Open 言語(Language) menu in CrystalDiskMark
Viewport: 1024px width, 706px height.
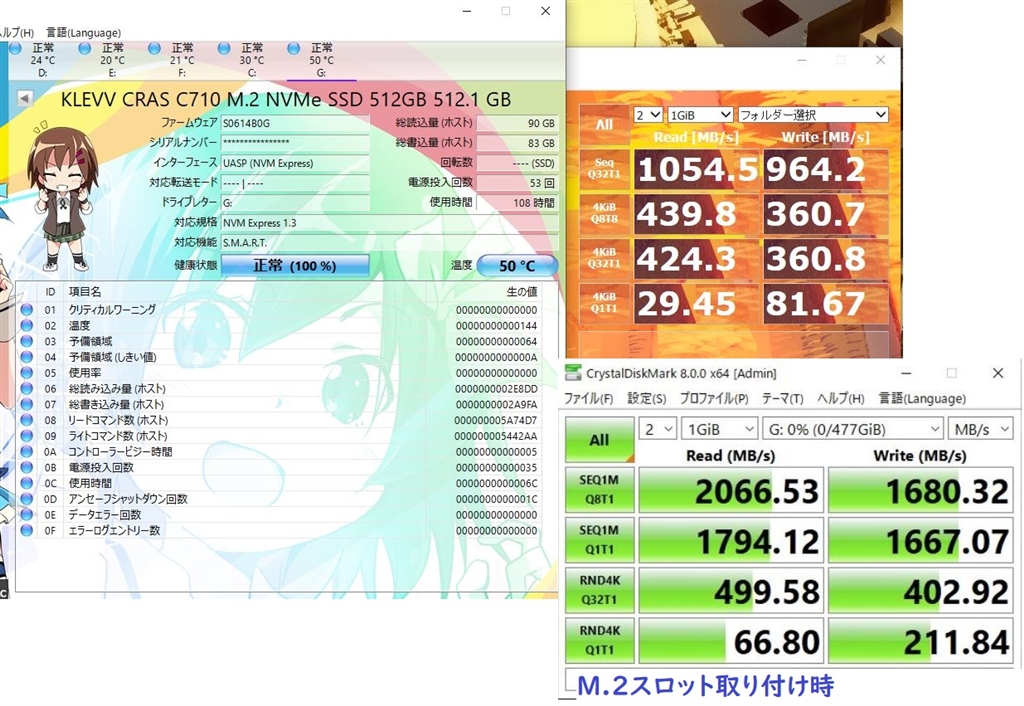click(922, 398)
